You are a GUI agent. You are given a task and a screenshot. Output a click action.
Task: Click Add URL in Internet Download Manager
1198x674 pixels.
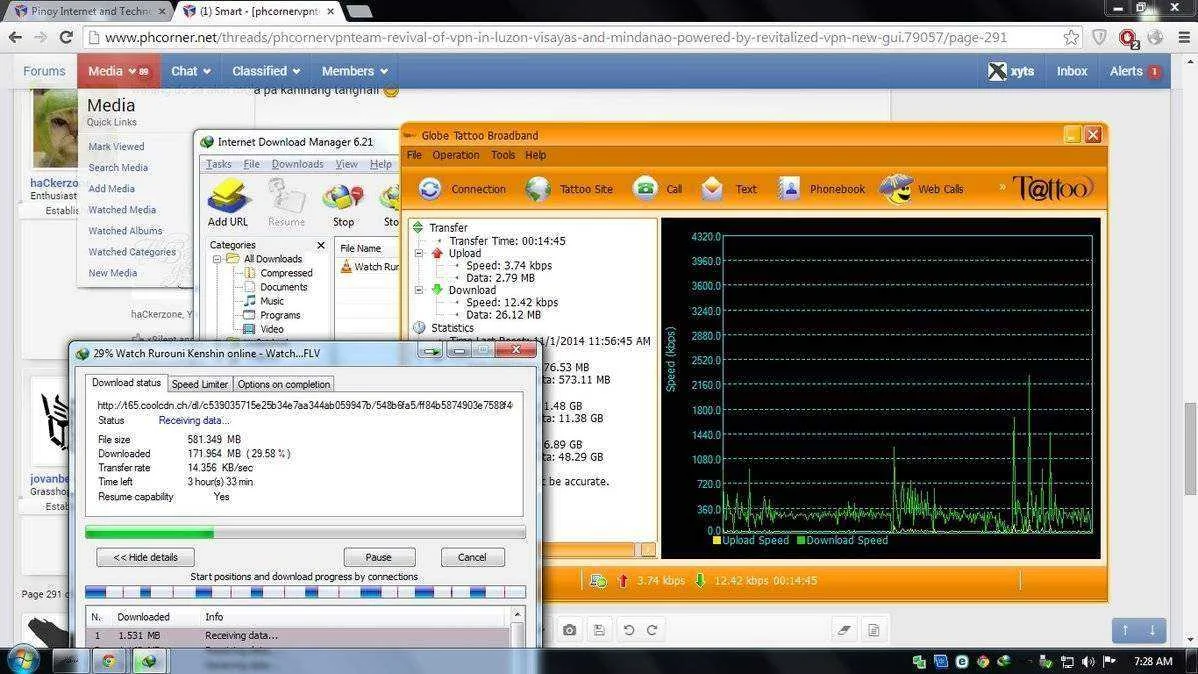[228, 203]
